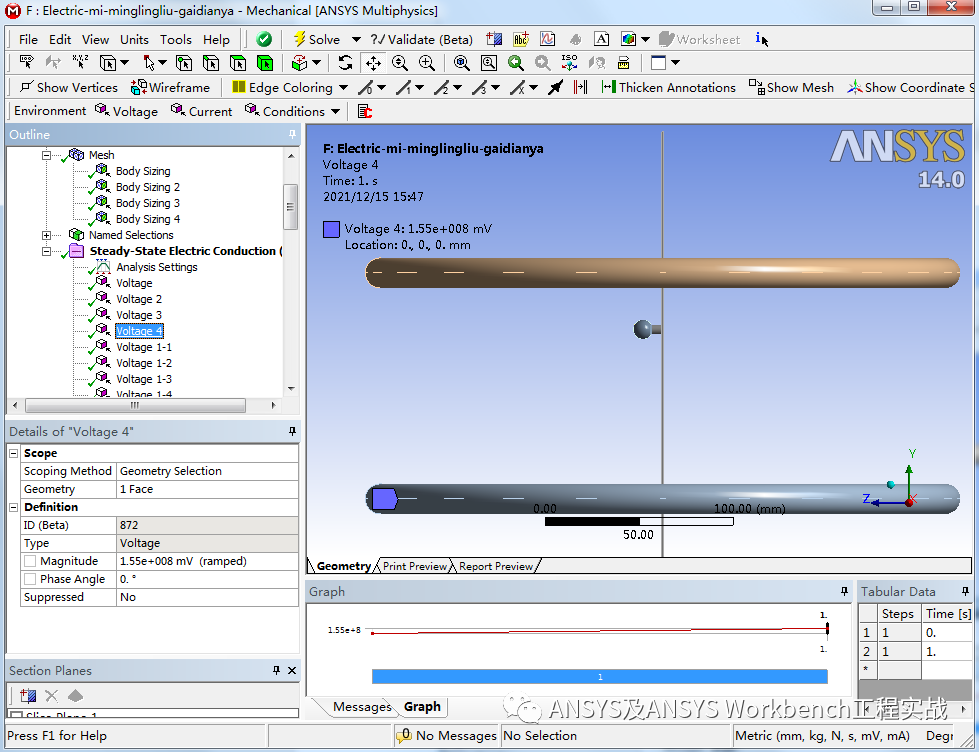
Task: Click the Voltage 4 legend color swatch
Action: 331,229
